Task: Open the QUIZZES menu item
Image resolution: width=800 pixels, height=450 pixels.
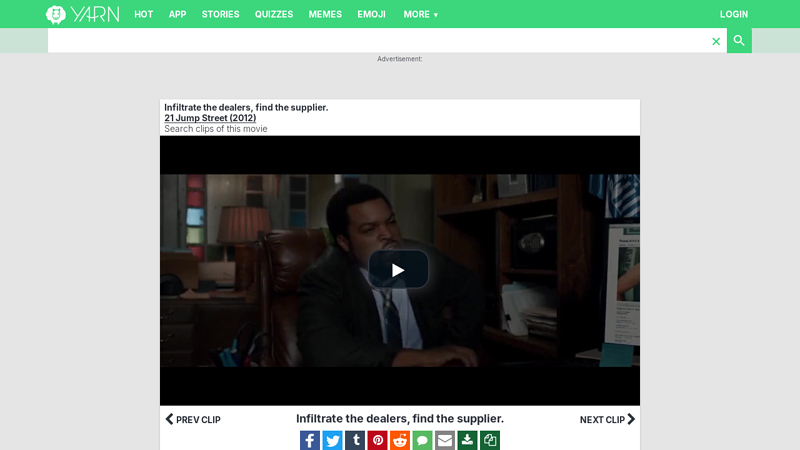Action: coord(274,14)
